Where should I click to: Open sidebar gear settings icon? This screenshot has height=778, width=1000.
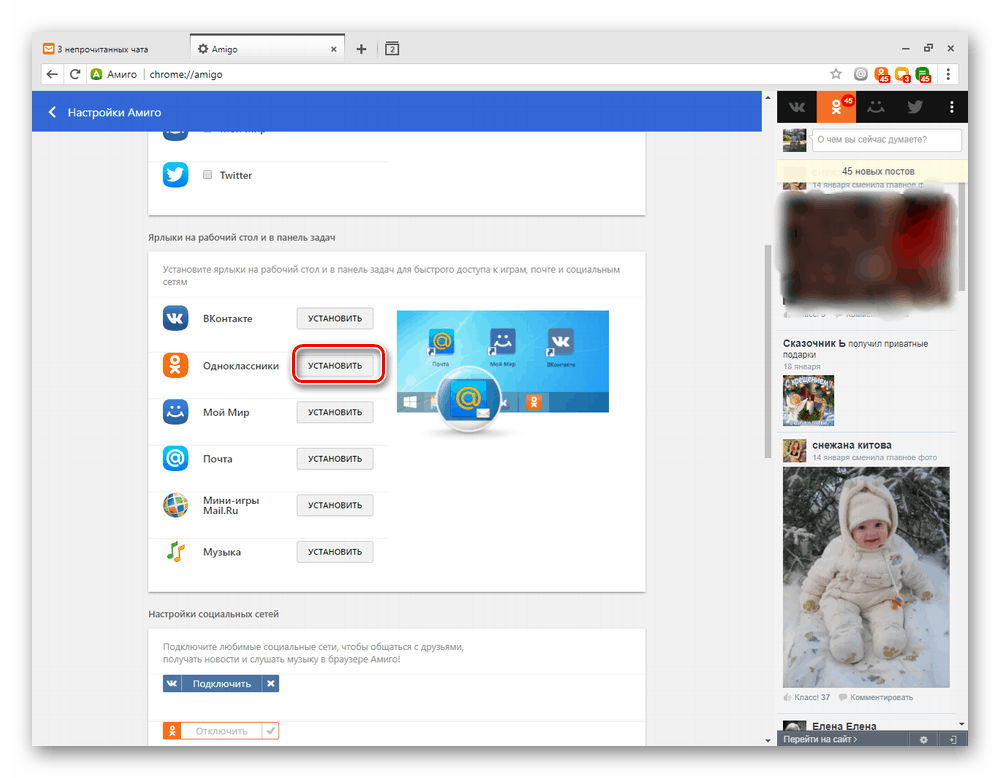923,740
